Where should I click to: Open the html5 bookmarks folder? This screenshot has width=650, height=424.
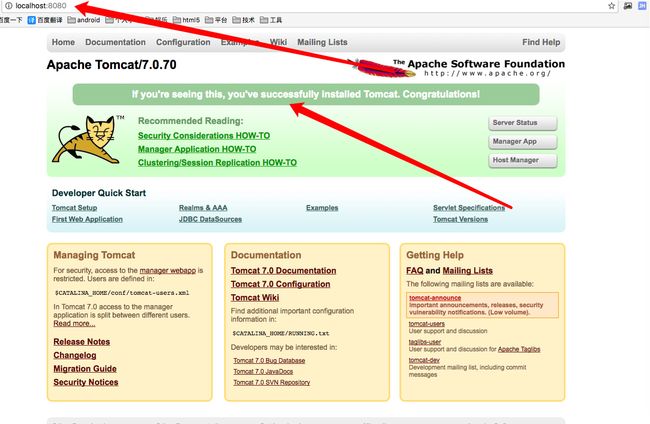(x=186, y=20)
